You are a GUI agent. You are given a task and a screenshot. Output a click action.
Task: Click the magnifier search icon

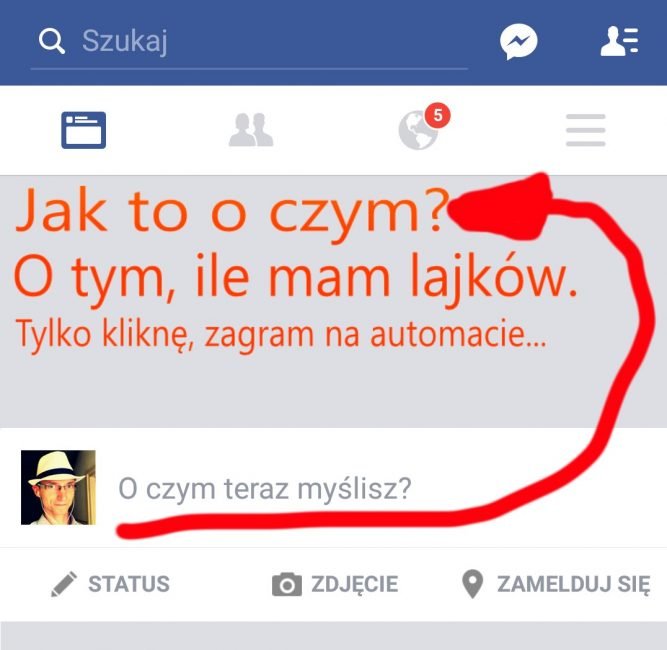point(51,41)
